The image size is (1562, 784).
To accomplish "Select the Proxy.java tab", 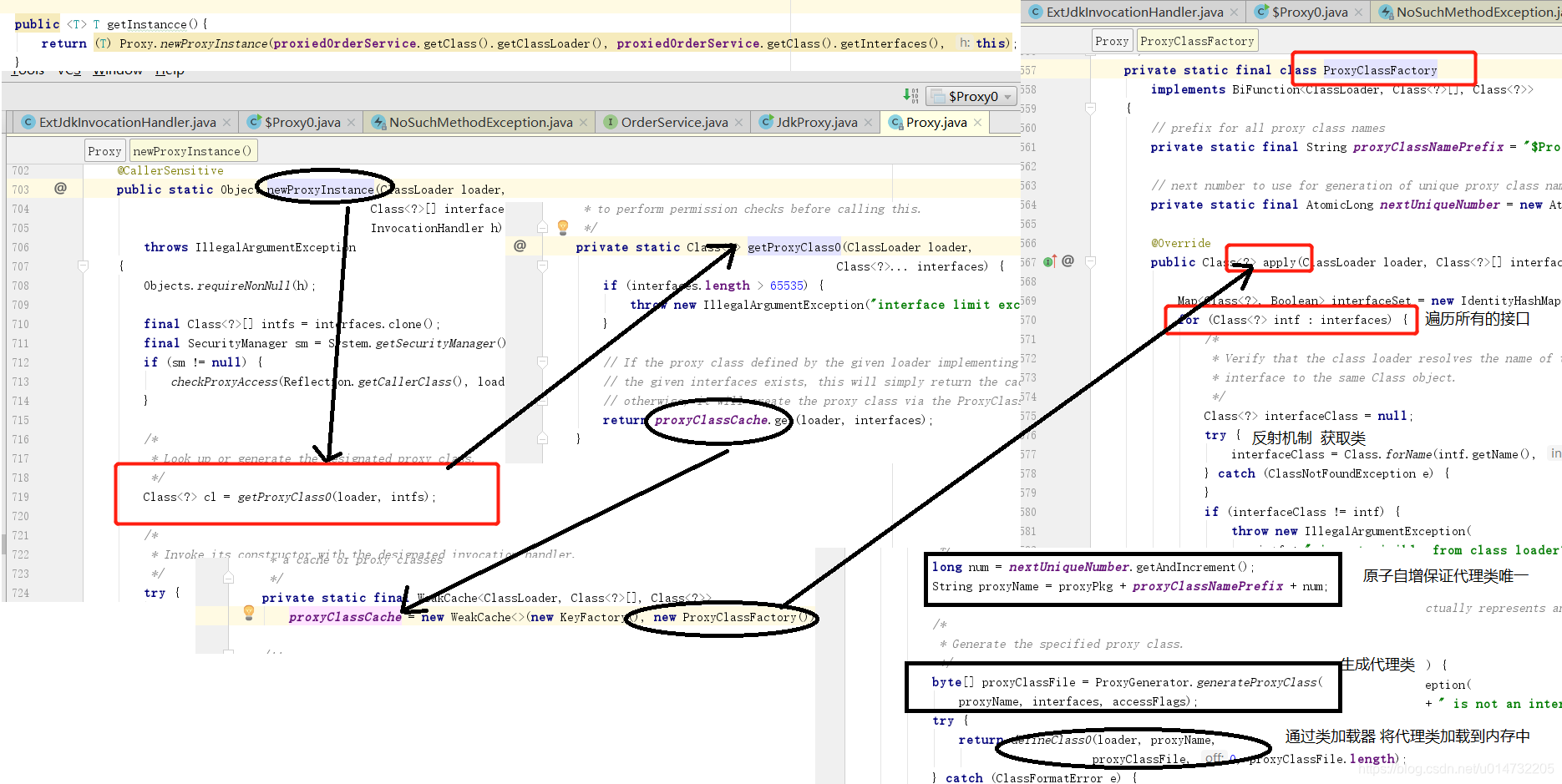I will [936, 123].
